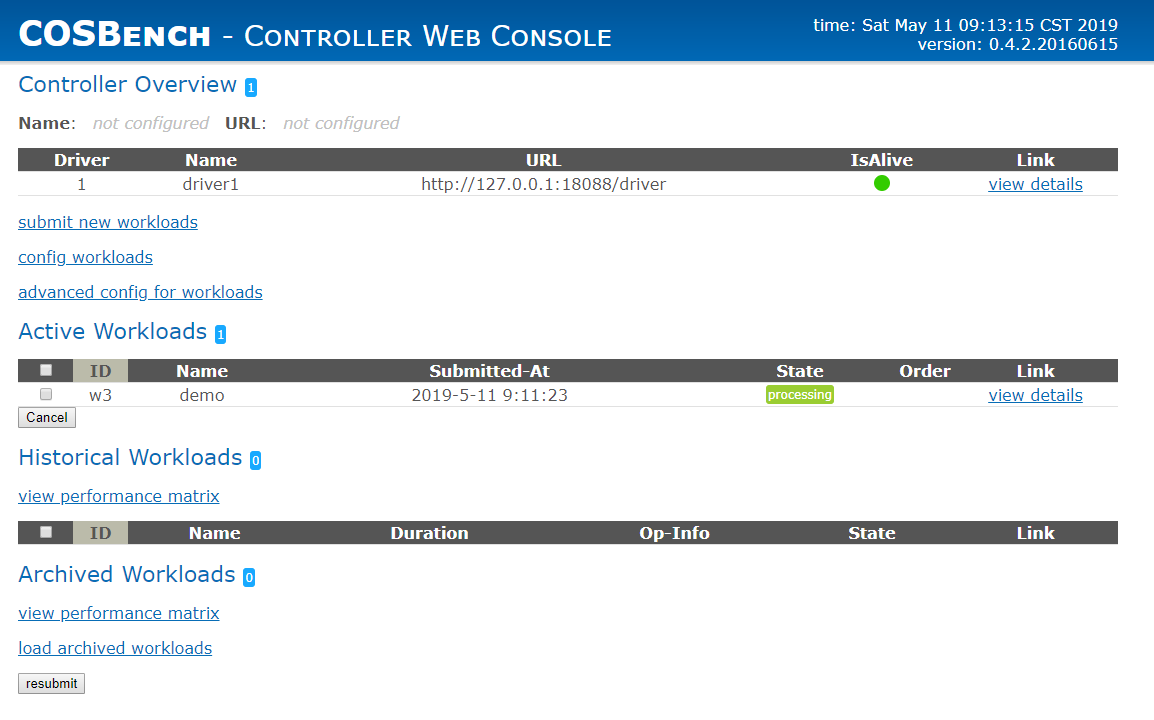This screenshot has height=720, width=1154.
Task: View details for the demo workload
Action: click(1036, 395)
